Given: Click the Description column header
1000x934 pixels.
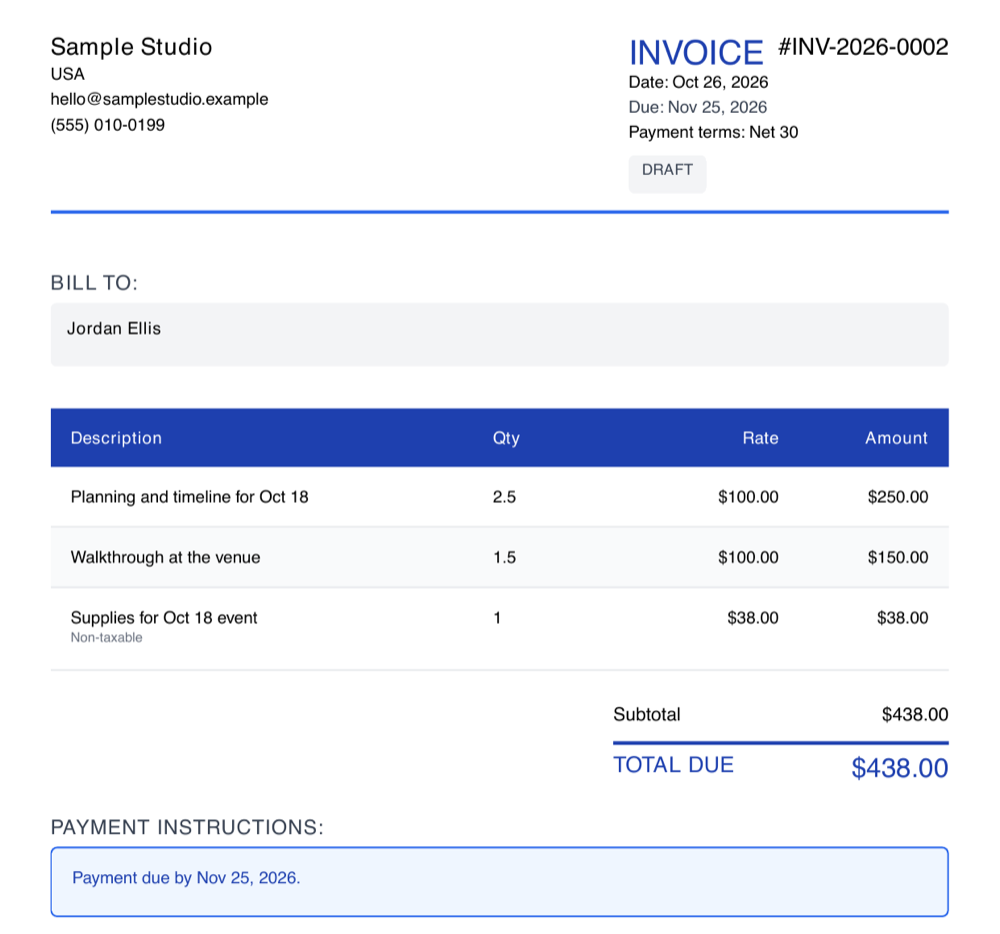Looking at the screenshot, I should click(x=116, y=438).
